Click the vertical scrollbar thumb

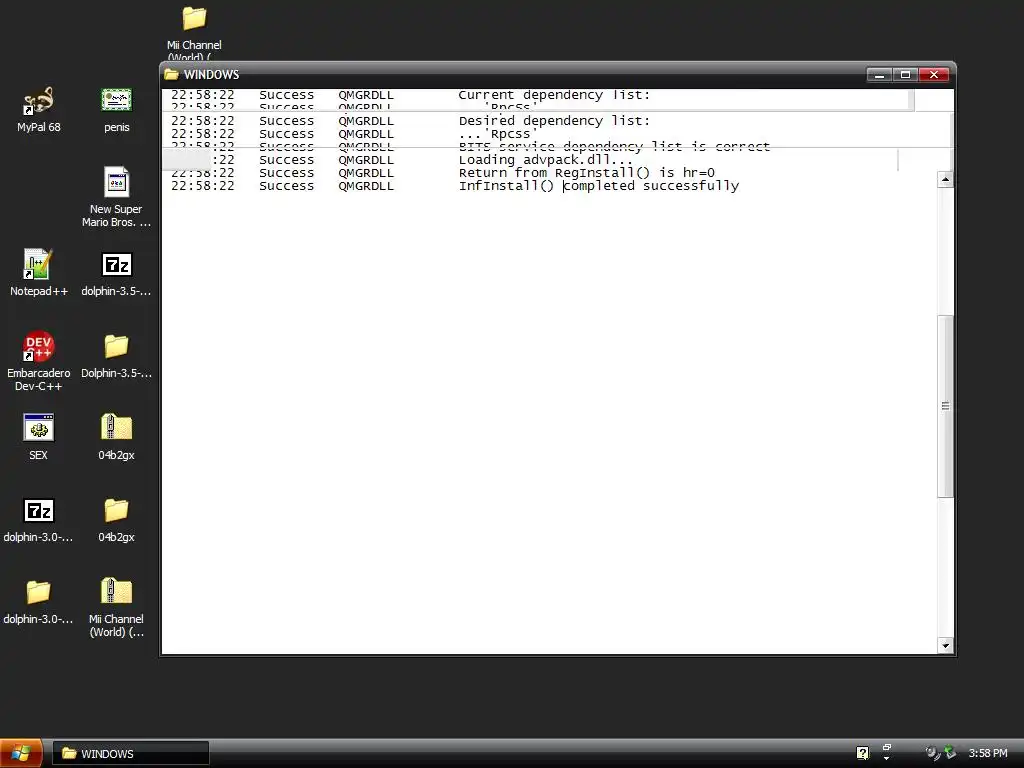pos(945,406)
